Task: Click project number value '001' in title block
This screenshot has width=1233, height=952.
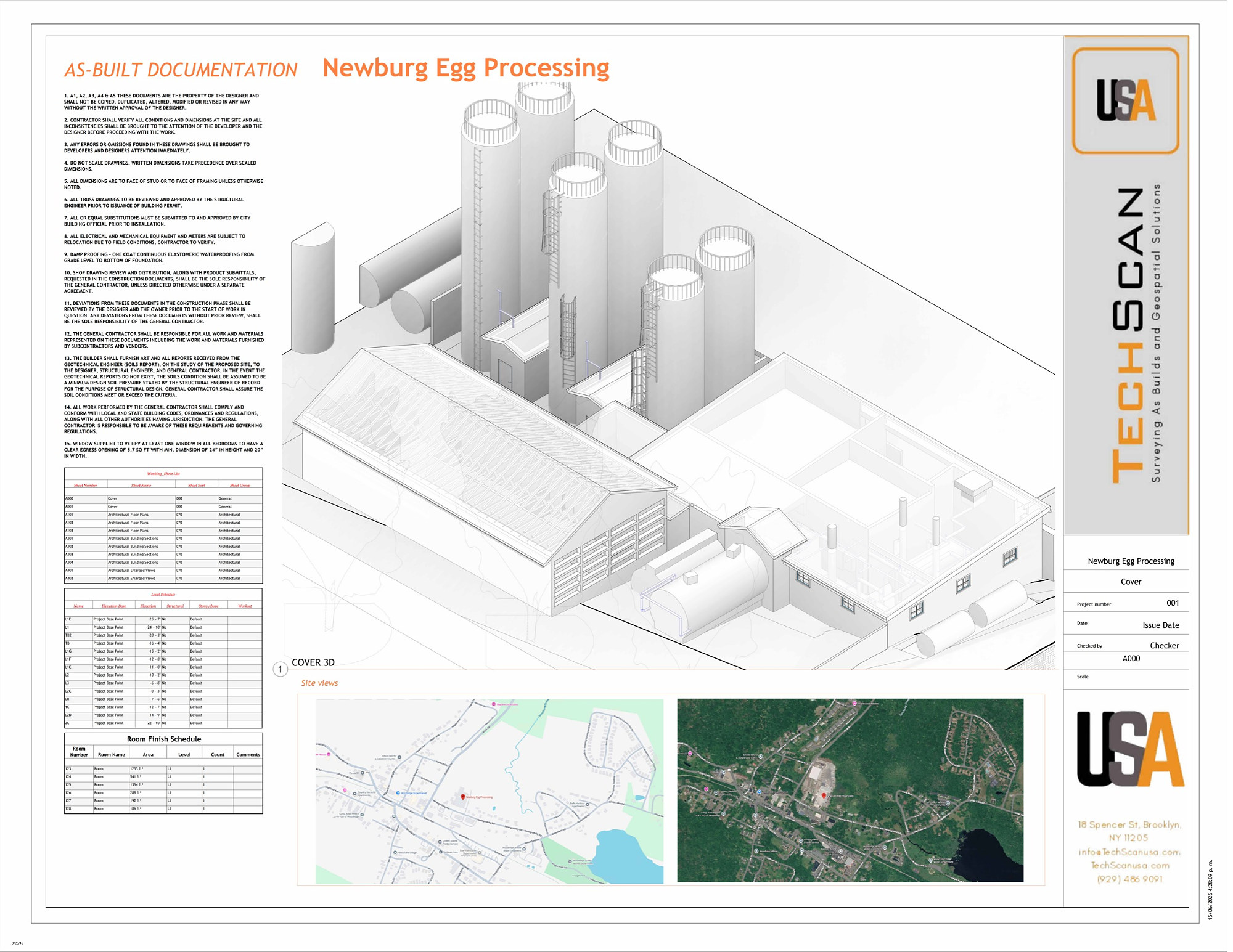Action: [1173, 603]
